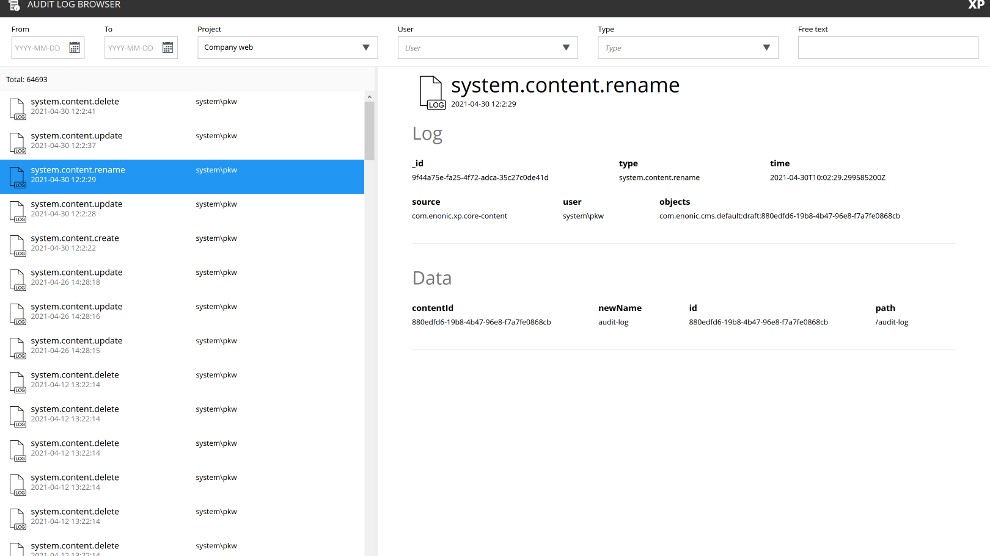Click the Audit Log Browser app icon
The image size is (990, 556).
tap(14, 5)
